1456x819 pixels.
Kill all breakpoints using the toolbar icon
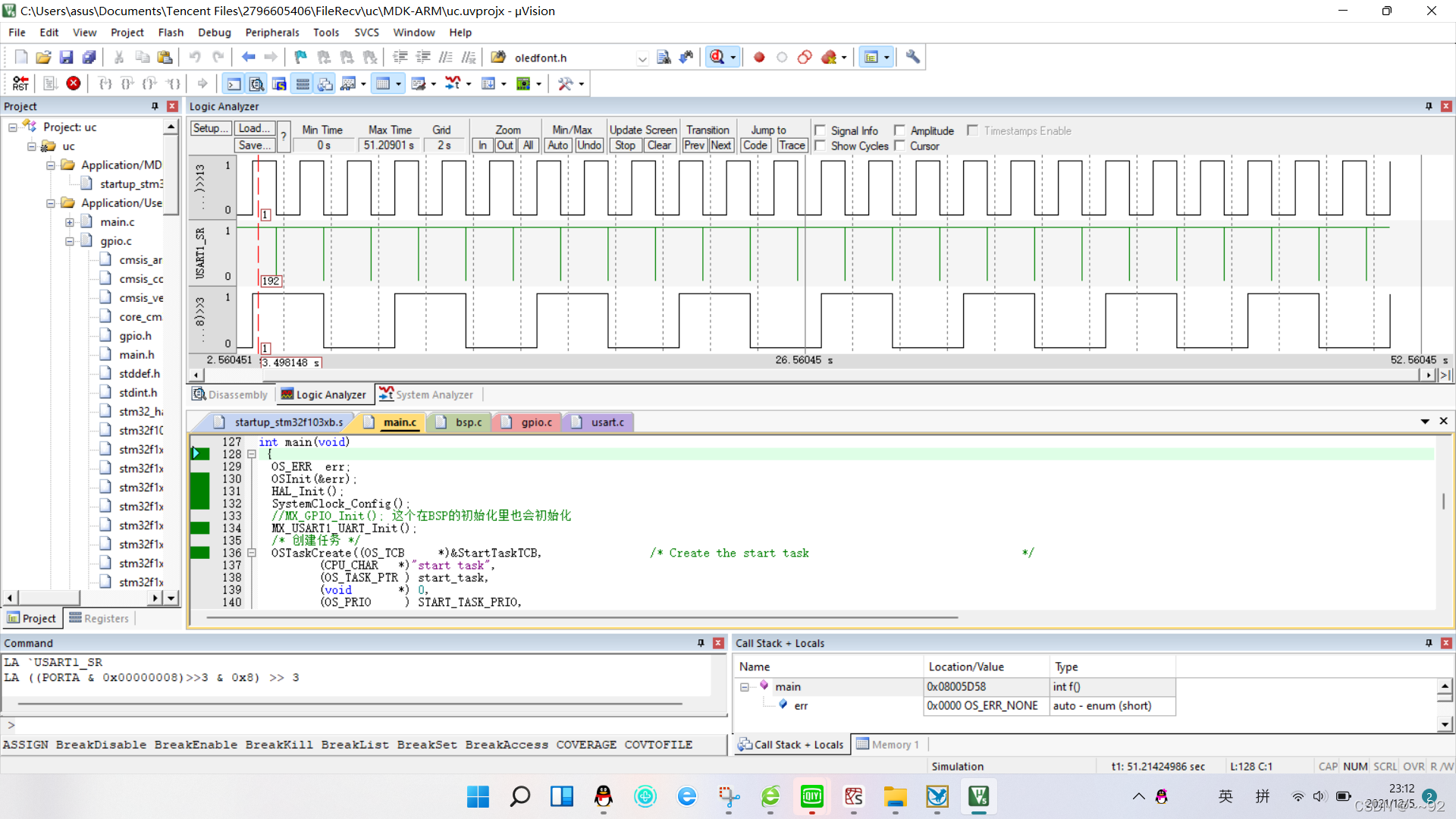tap(829, 57)
